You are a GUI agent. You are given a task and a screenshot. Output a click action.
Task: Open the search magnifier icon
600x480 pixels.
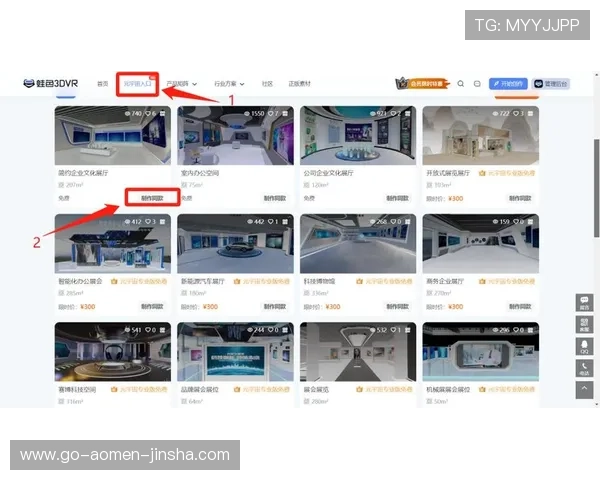pyautogui.click(x=461, y=83)
